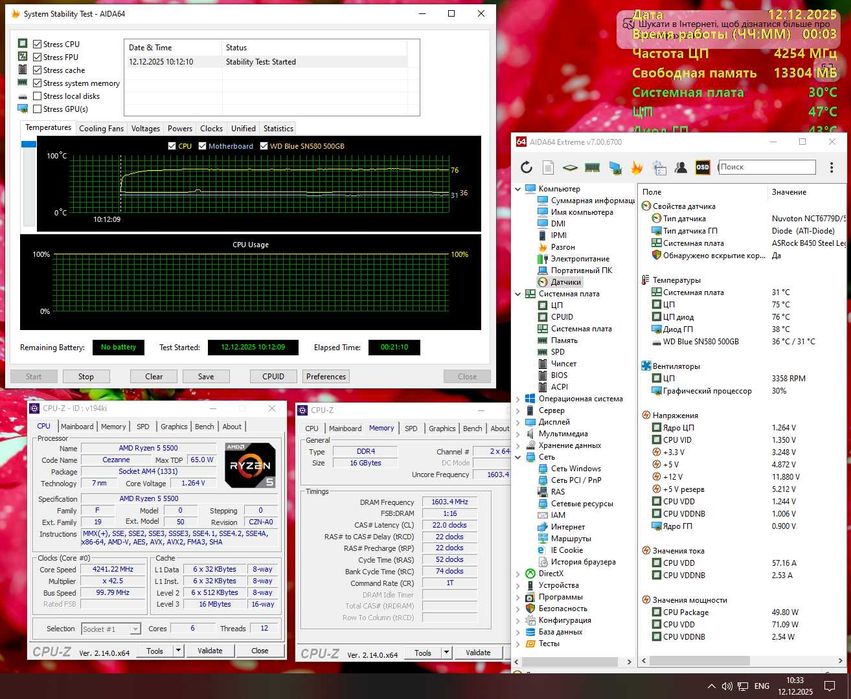Select Интернет in the AIDA64 network tree
This screenshot has height=699, width=851.
click(568, 527)
